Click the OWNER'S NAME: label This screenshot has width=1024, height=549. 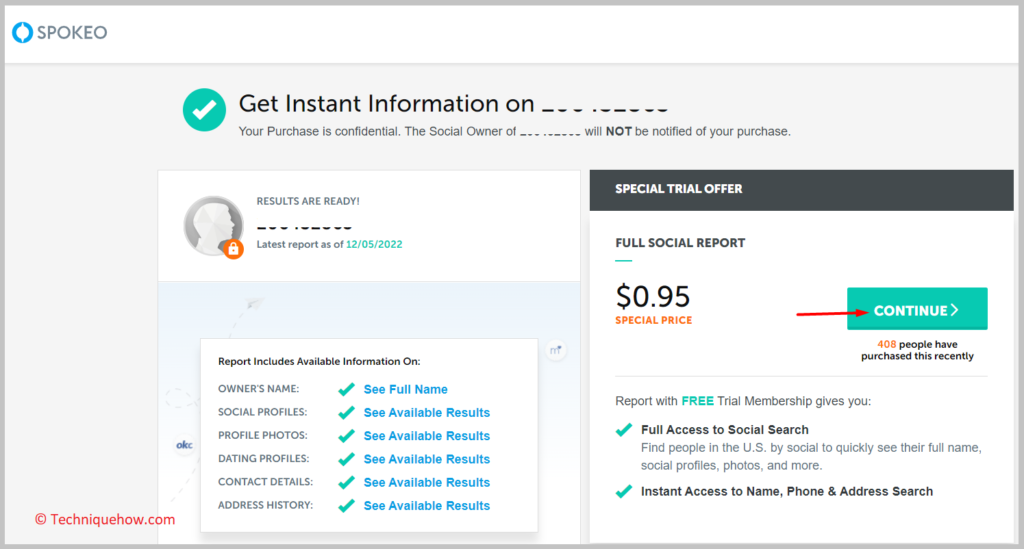(x=259, y=389)
